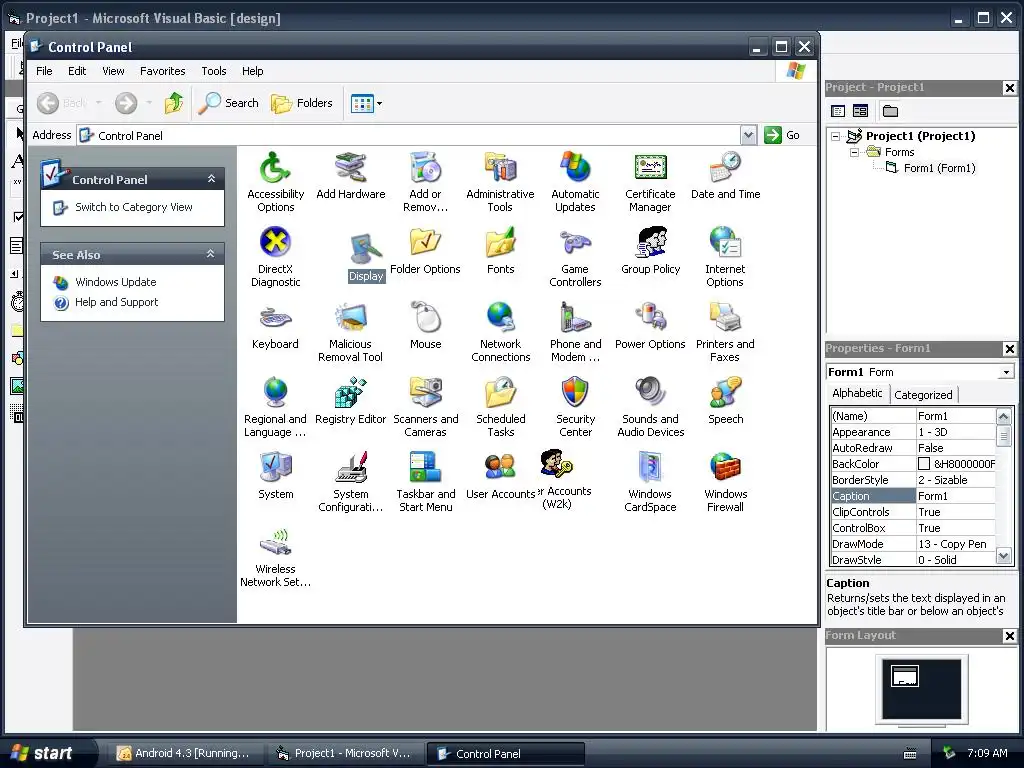This screenshot has height=768, width=1024.
Task: Select the Display icon
Action: (366, 257)
